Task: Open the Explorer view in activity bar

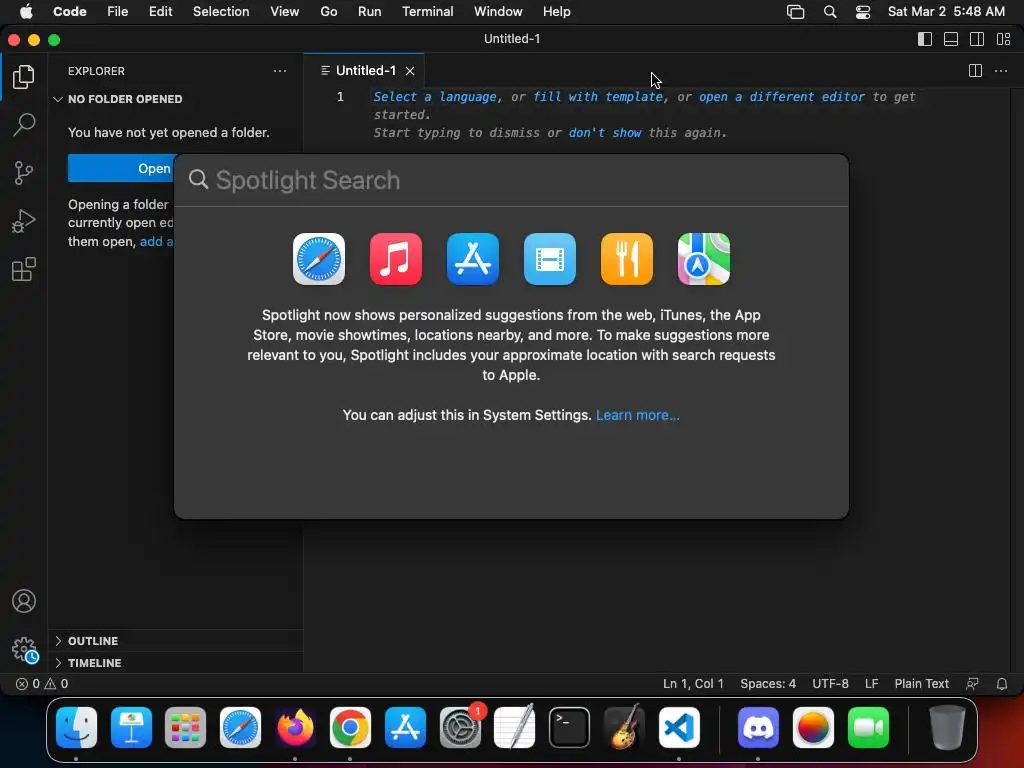Action: click(x=24, y=77)
